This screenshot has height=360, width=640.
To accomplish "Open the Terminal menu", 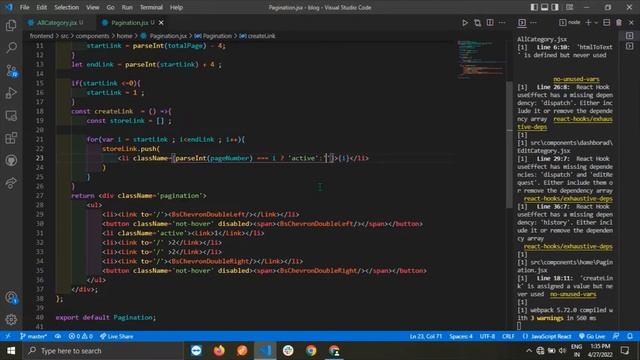I will point(151,7).
